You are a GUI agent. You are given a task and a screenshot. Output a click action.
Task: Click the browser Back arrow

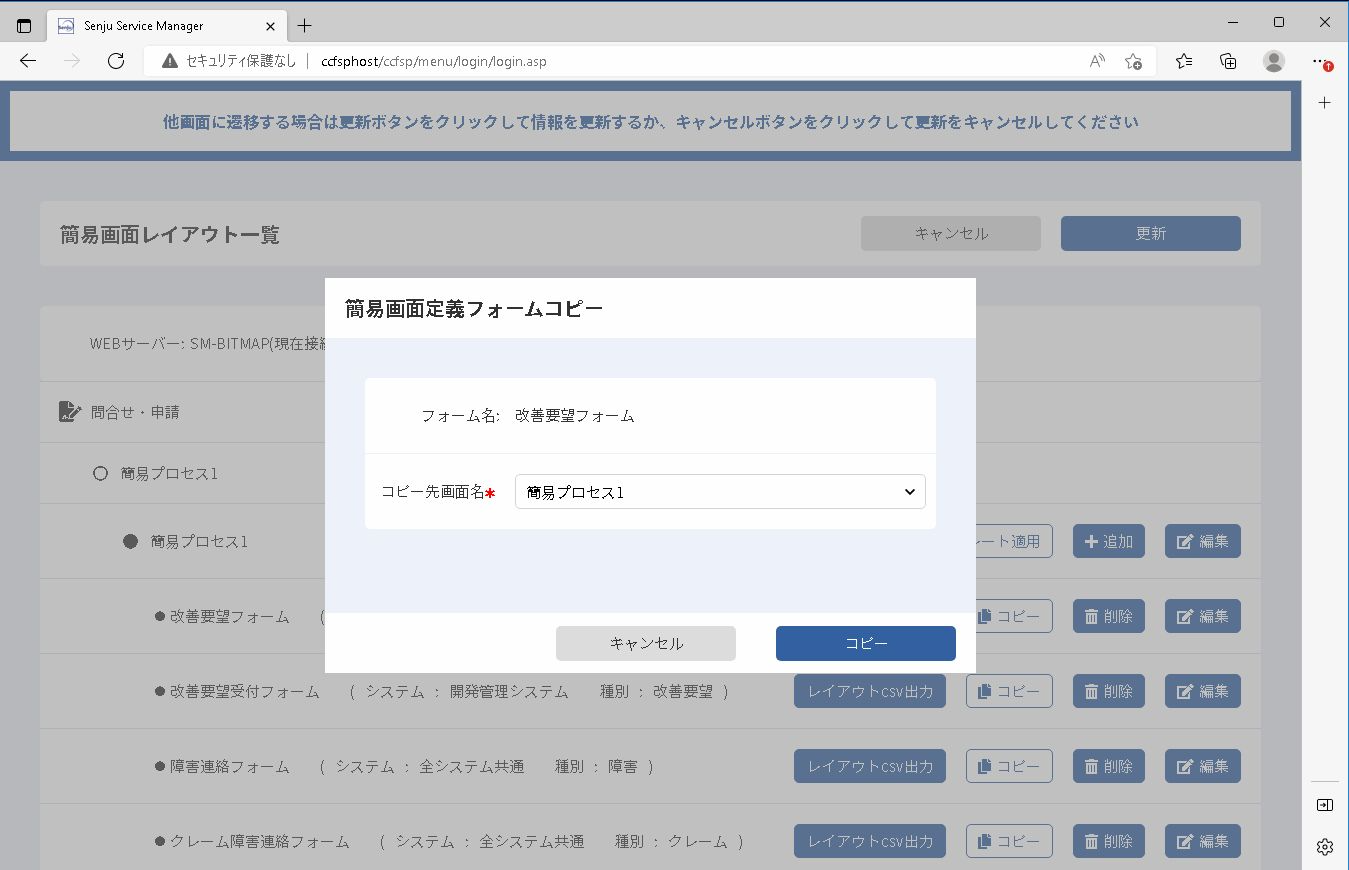click(x=28, y=61)
